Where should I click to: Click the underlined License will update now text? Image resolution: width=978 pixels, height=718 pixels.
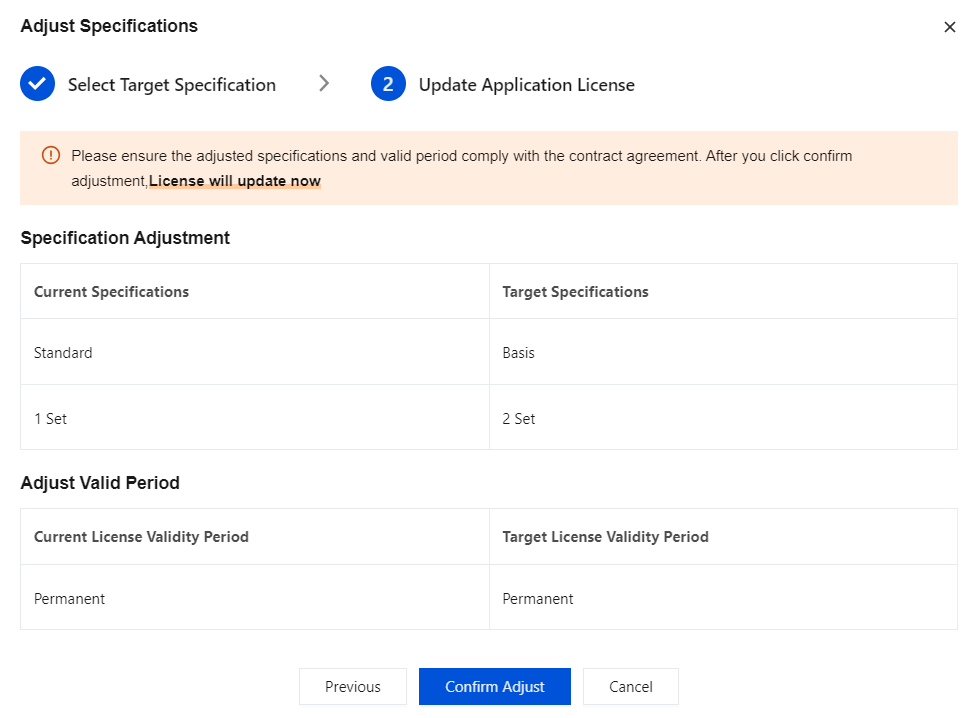point(235,182)
